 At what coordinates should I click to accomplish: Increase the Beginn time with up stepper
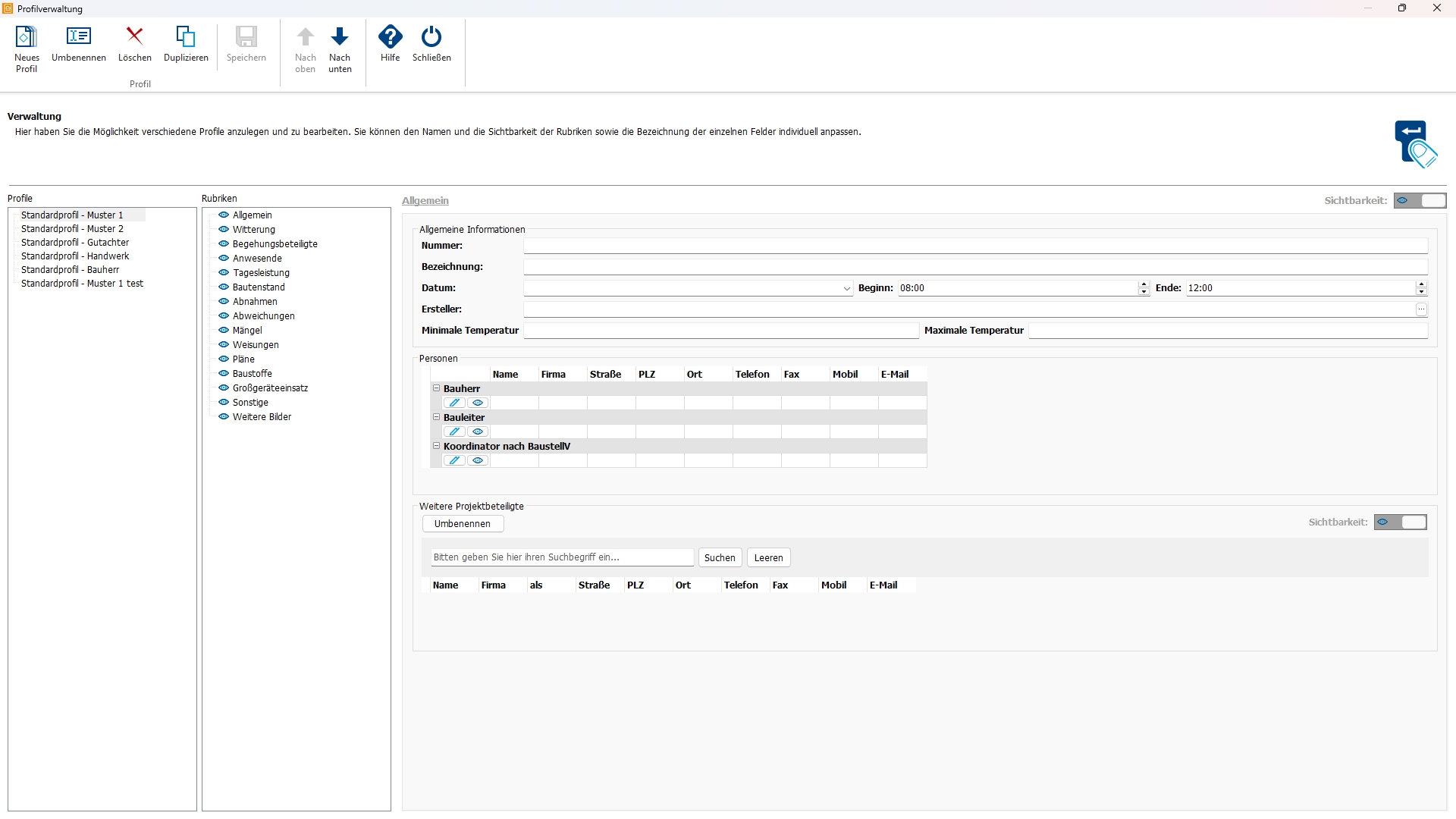tap(1144, 284)
